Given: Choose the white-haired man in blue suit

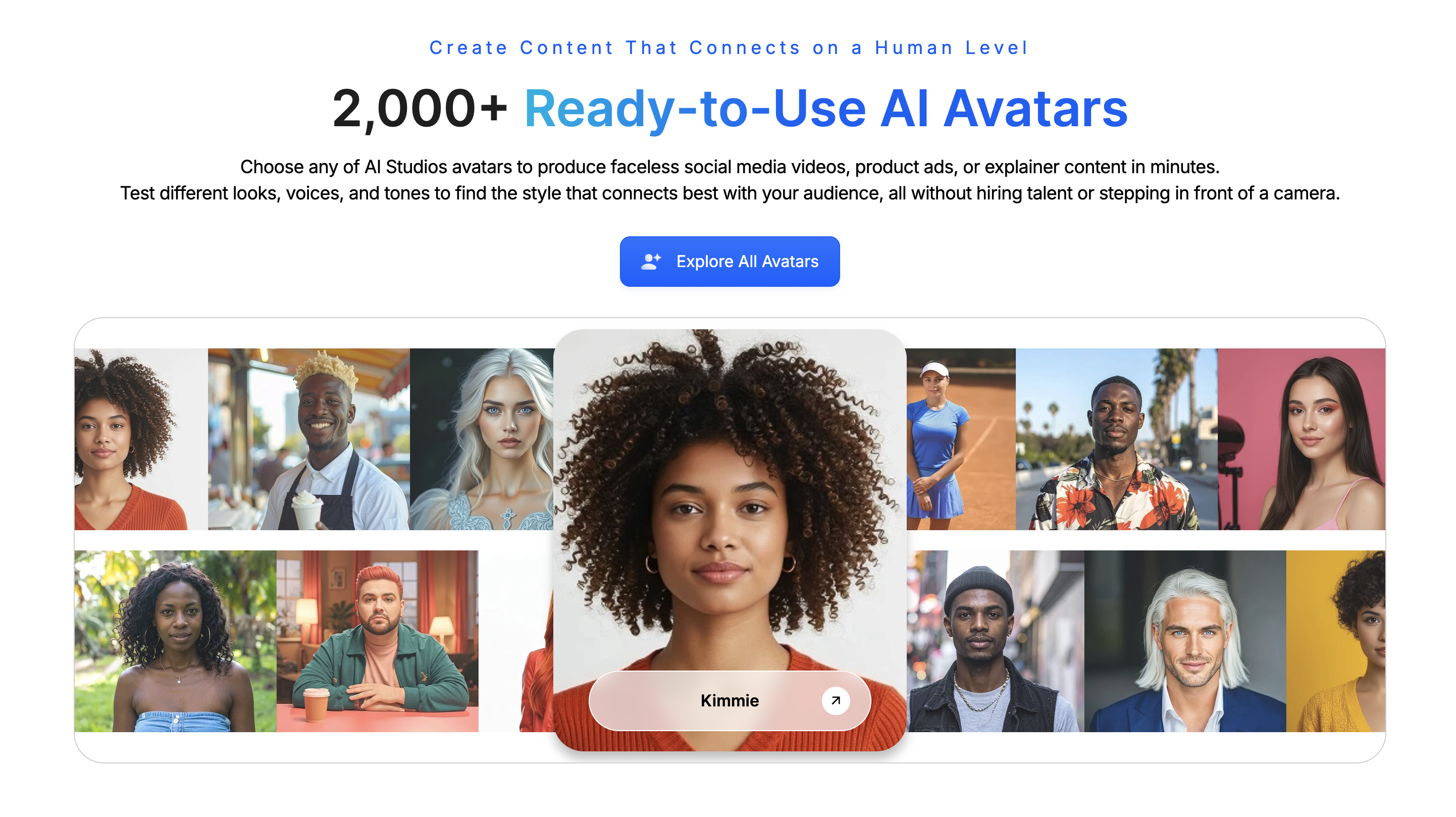Looking at the screenshot, I should tap(1185, 641).
